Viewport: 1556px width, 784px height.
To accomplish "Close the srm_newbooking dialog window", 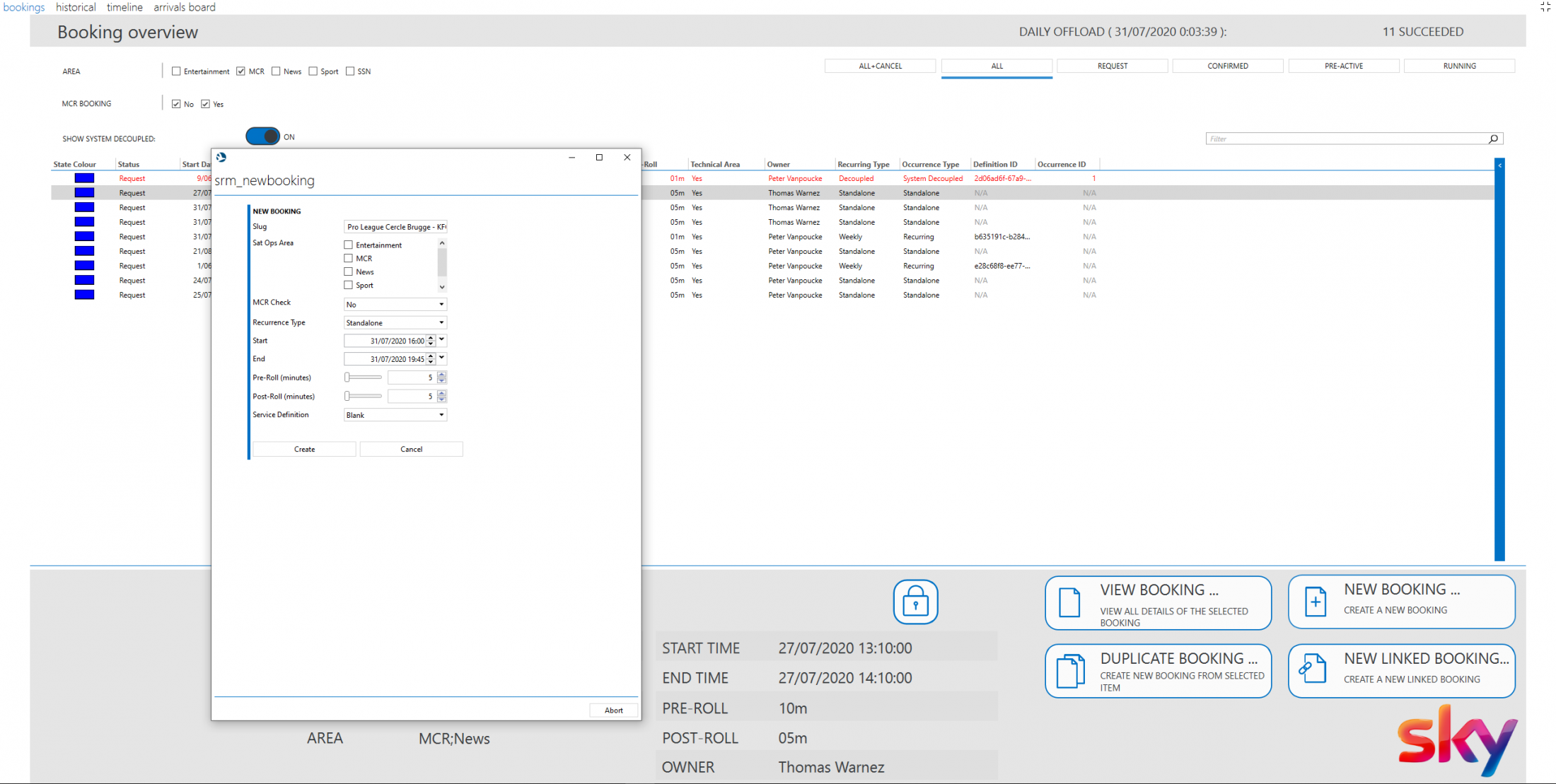I will [627, 157].
